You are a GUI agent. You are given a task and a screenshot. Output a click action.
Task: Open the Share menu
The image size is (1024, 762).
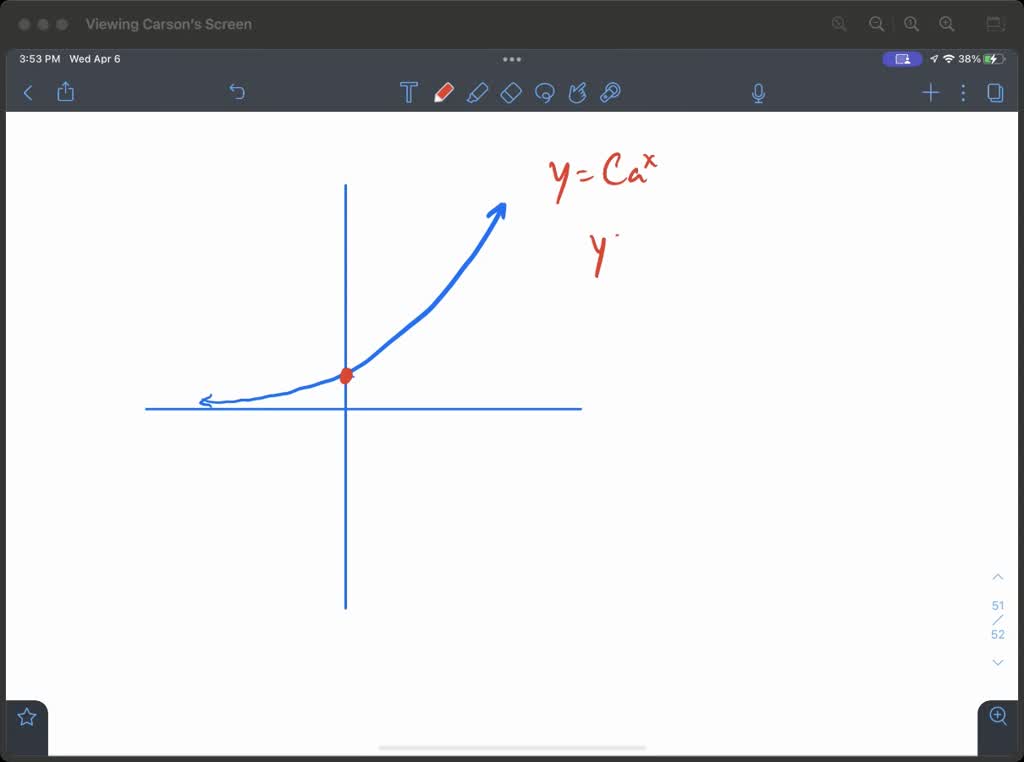pos(65,92)
